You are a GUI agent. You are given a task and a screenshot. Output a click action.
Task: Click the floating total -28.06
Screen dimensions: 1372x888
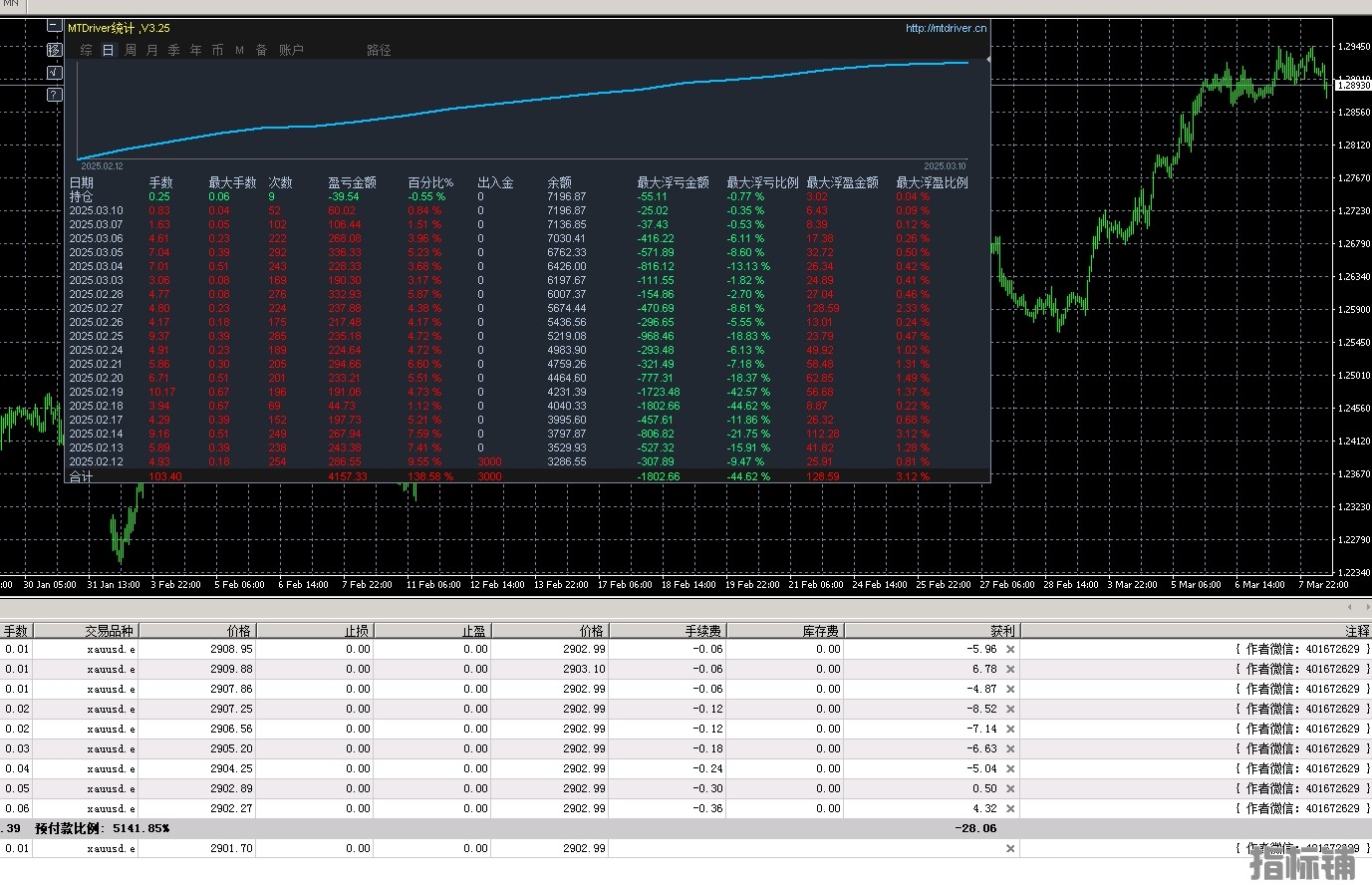pos(976,828)
